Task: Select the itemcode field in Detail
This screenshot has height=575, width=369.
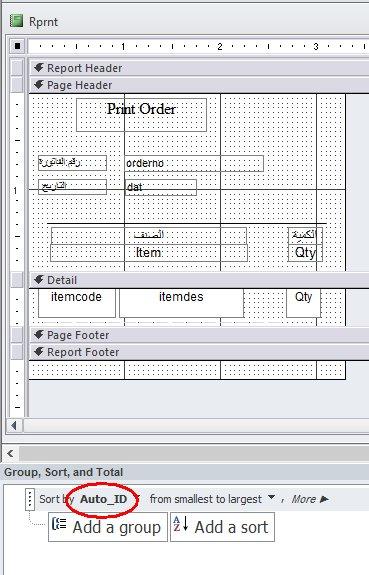Action: tap(77, 303)
